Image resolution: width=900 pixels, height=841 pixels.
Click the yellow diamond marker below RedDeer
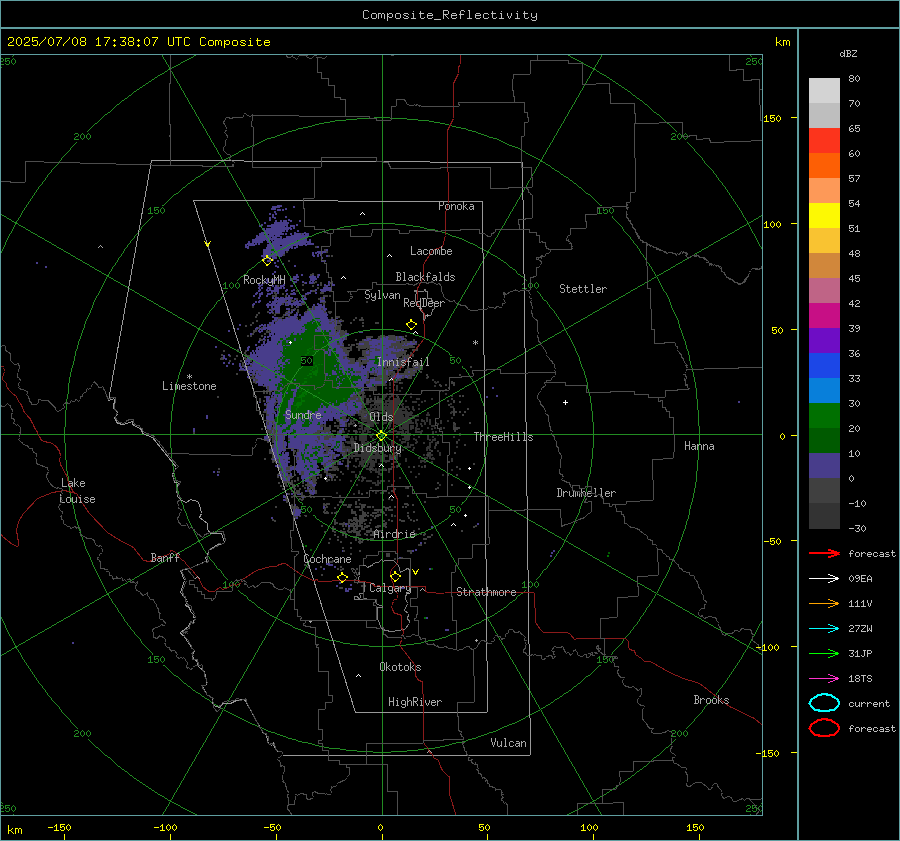[412, 325]
